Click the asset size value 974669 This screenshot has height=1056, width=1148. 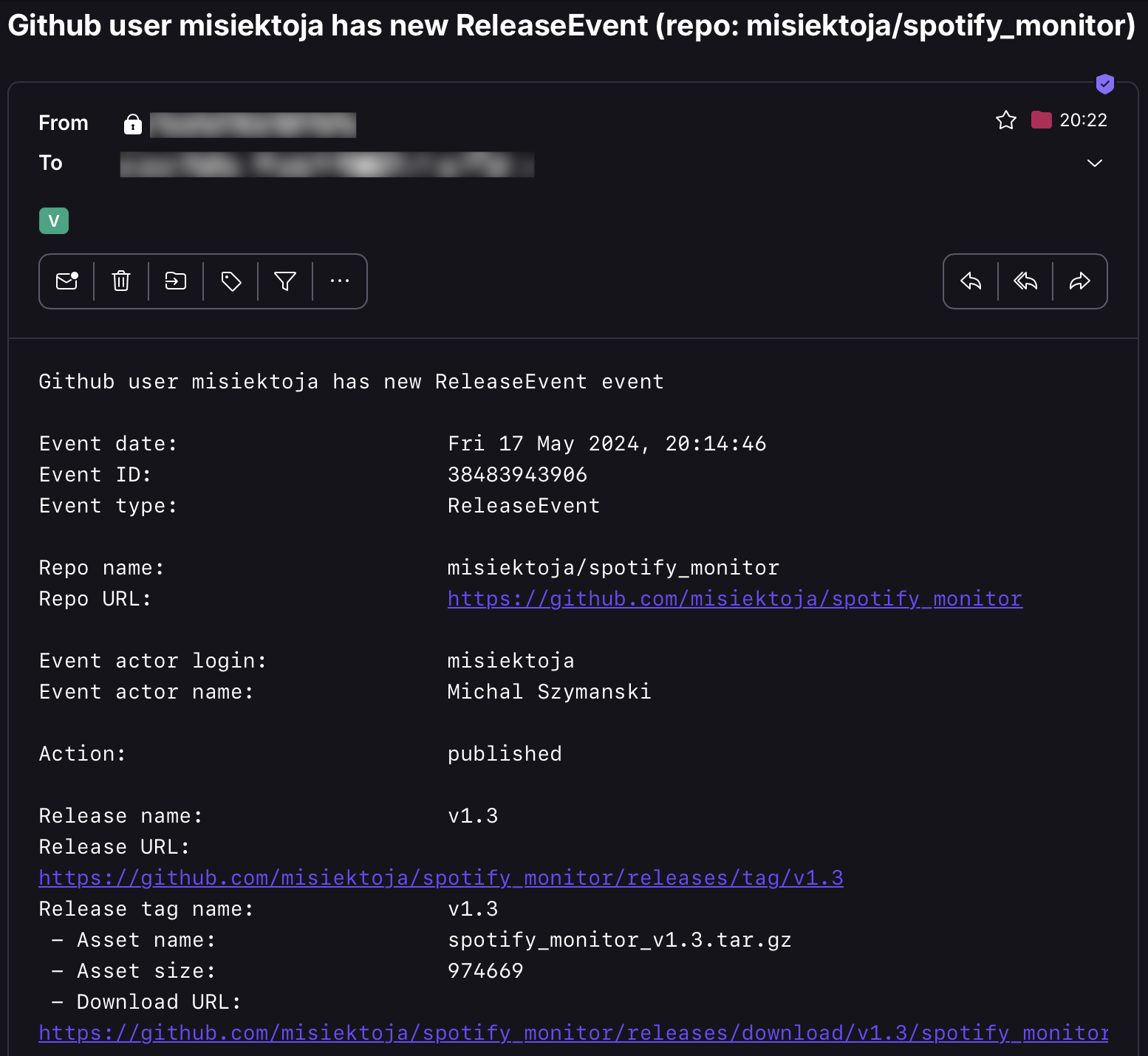pos(485,971)
